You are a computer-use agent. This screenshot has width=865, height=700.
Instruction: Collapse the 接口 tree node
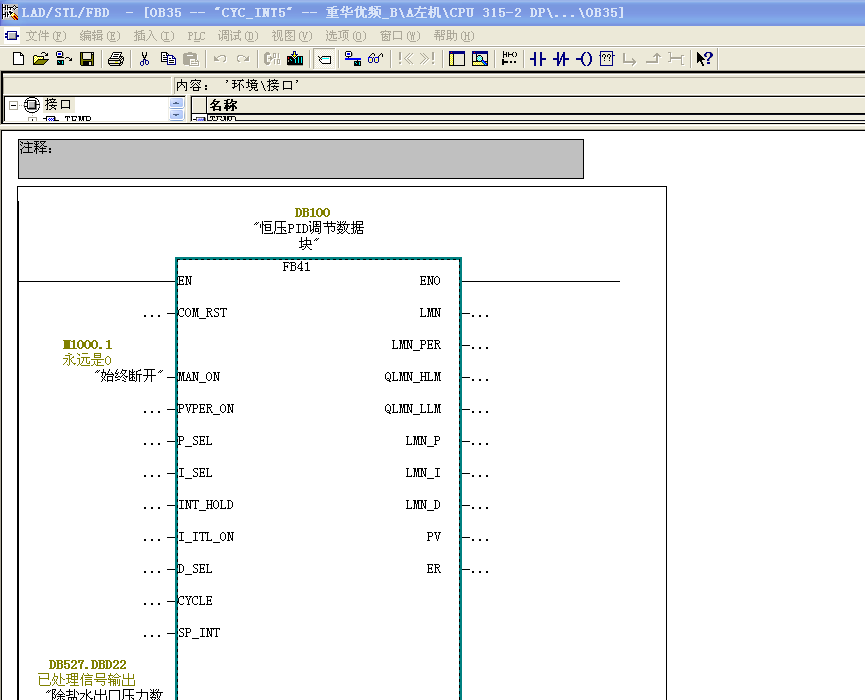point(13,105)
